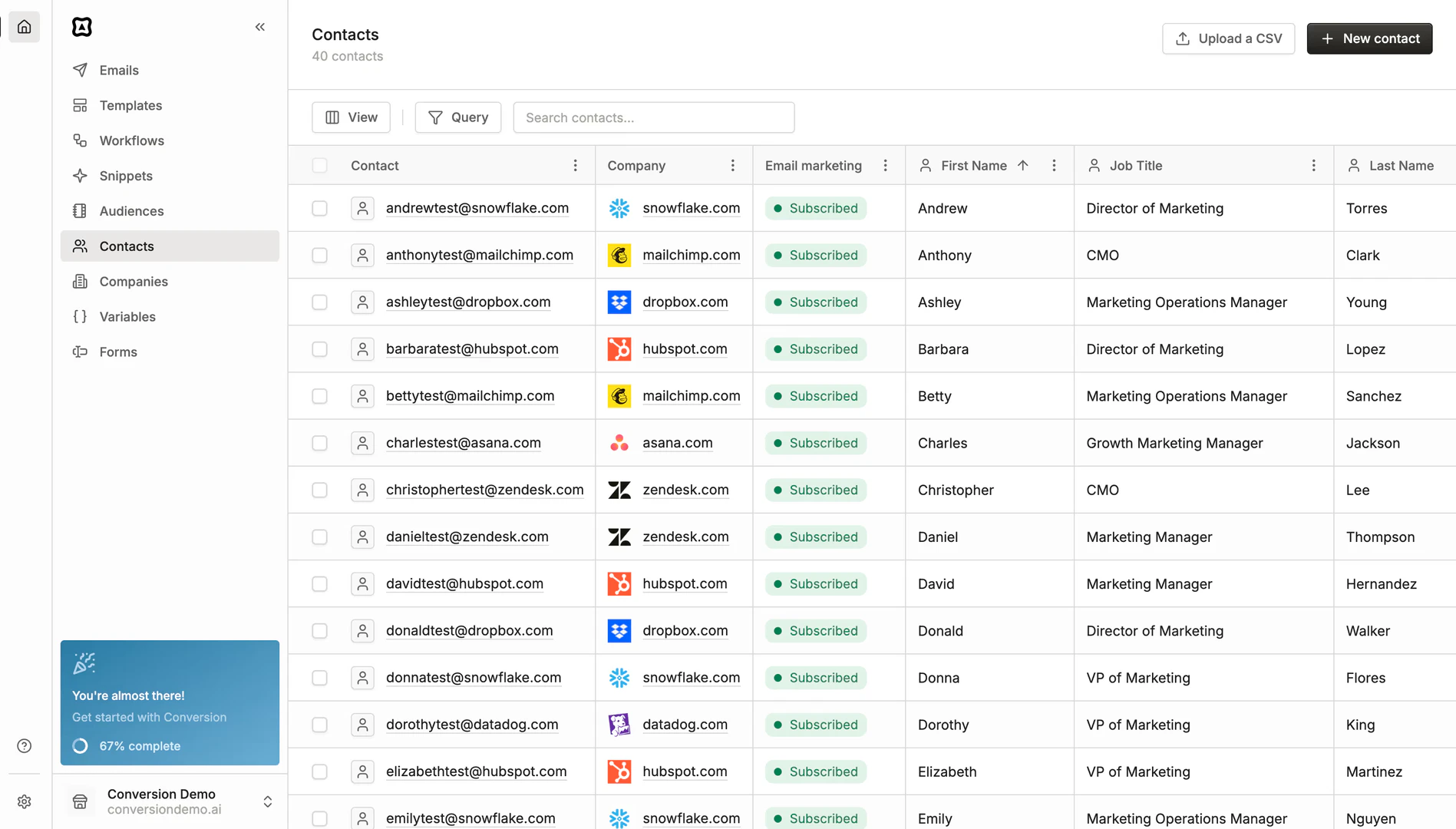
Task: Open the Query filter menu
Action: (x=457, y=117)
